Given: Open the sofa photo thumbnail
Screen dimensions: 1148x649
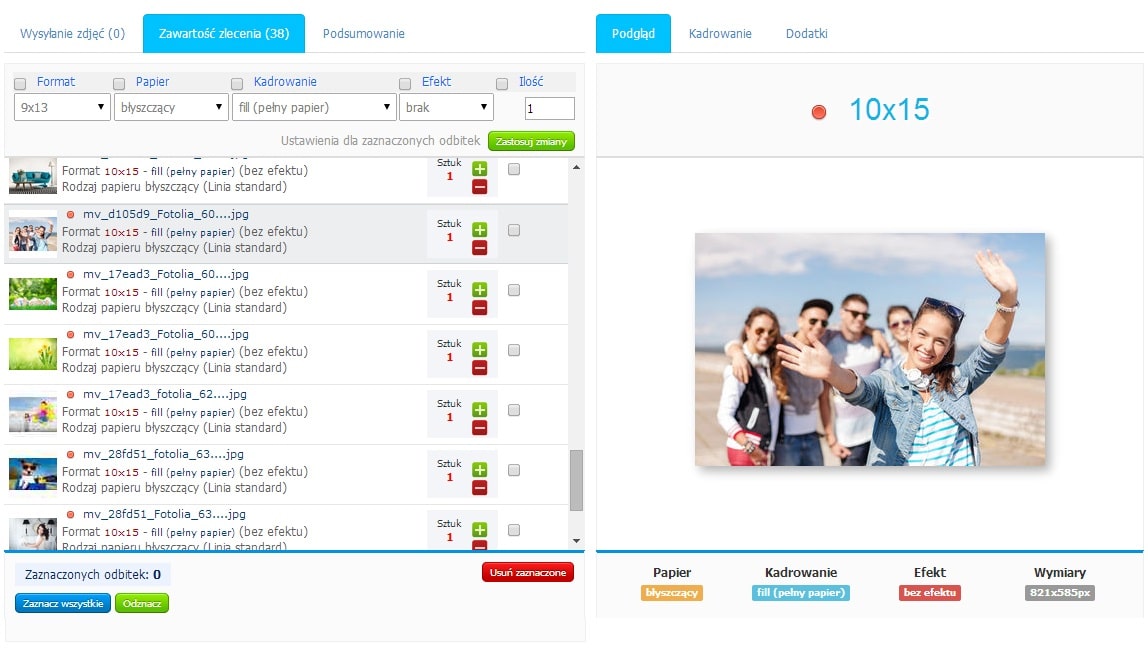Looking at the screenshot, I should (32, 176).
